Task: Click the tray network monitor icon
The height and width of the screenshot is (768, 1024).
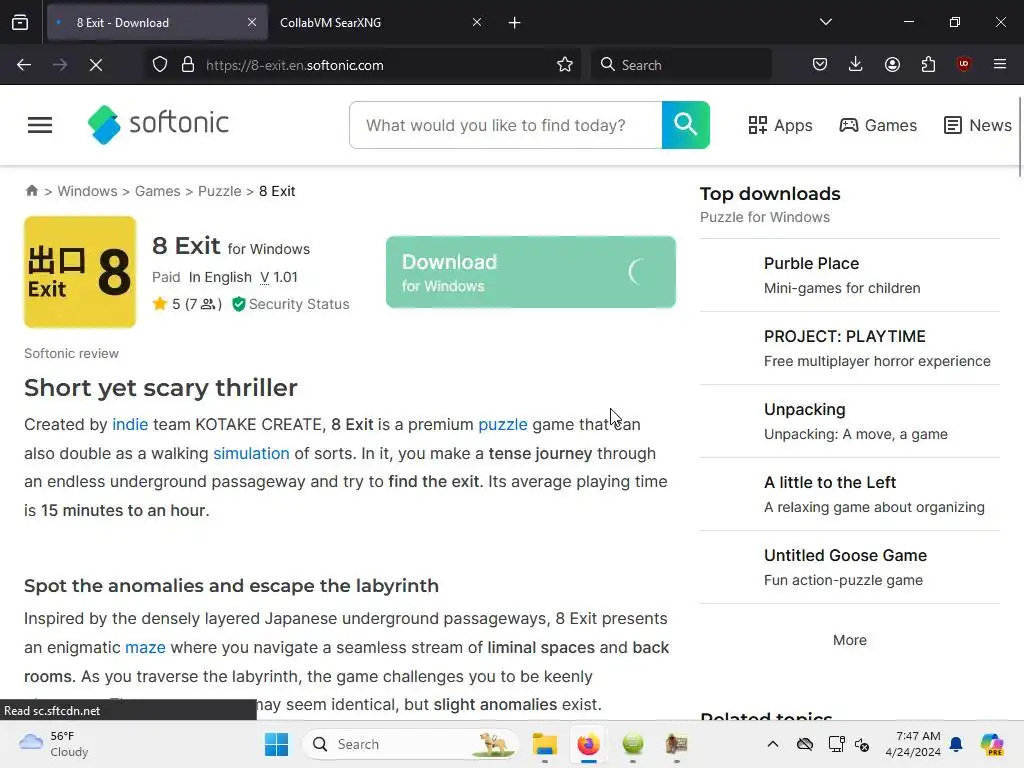Action: [836, 744]
